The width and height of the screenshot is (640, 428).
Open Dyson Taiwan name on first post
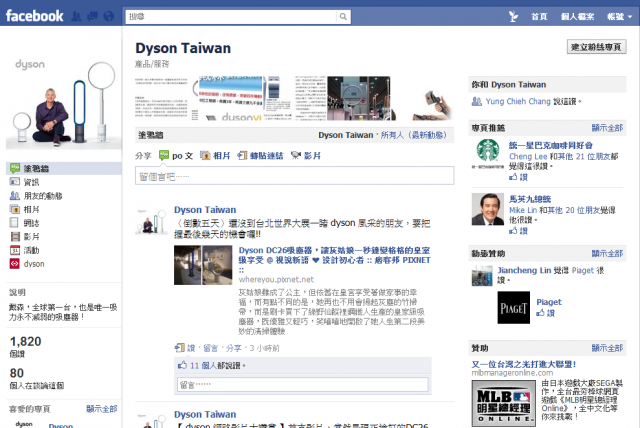click(x=205, y=210)
